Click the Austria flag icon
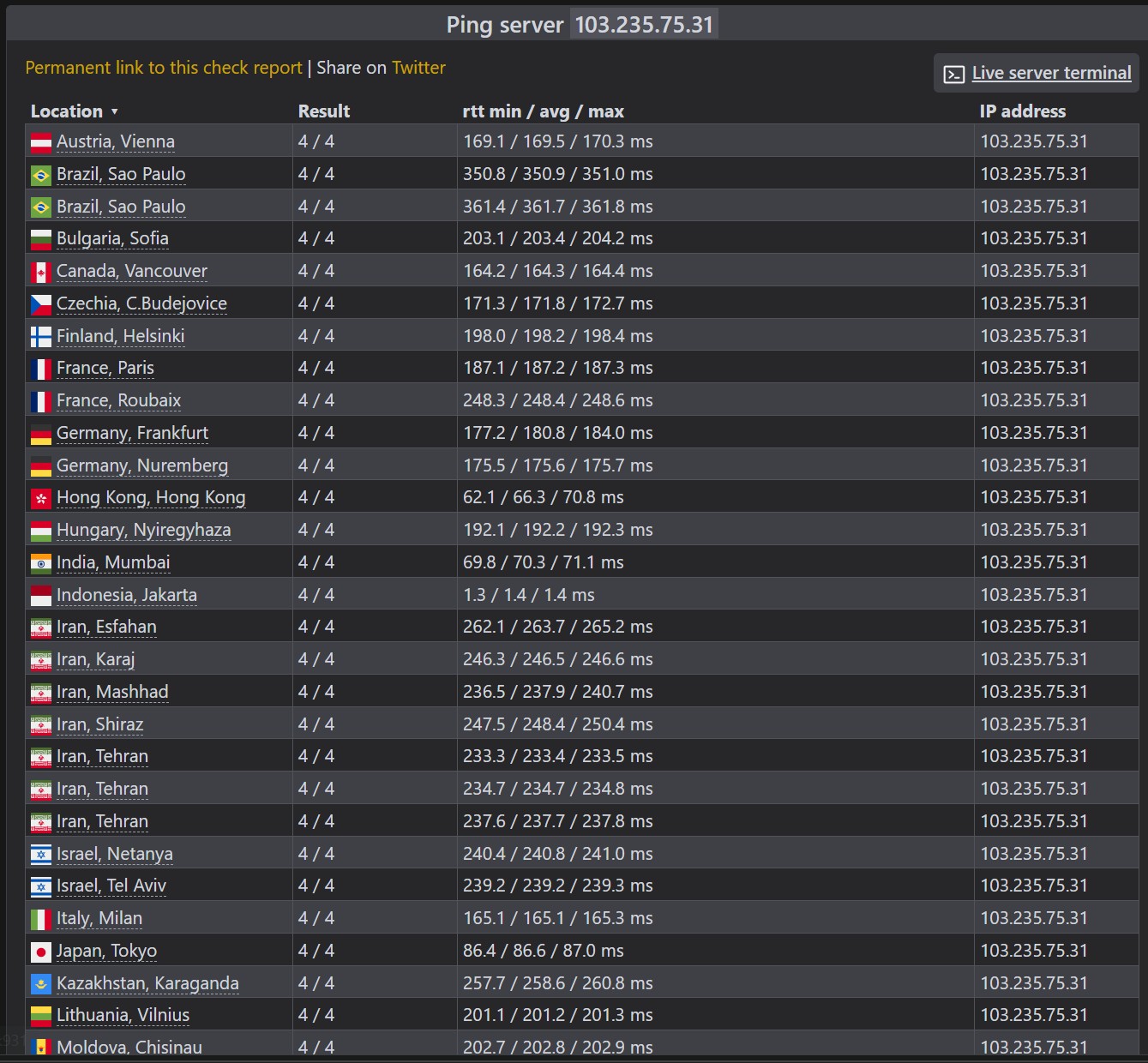The height and width of the screenshot is (1063, 1148). point(41,142)
